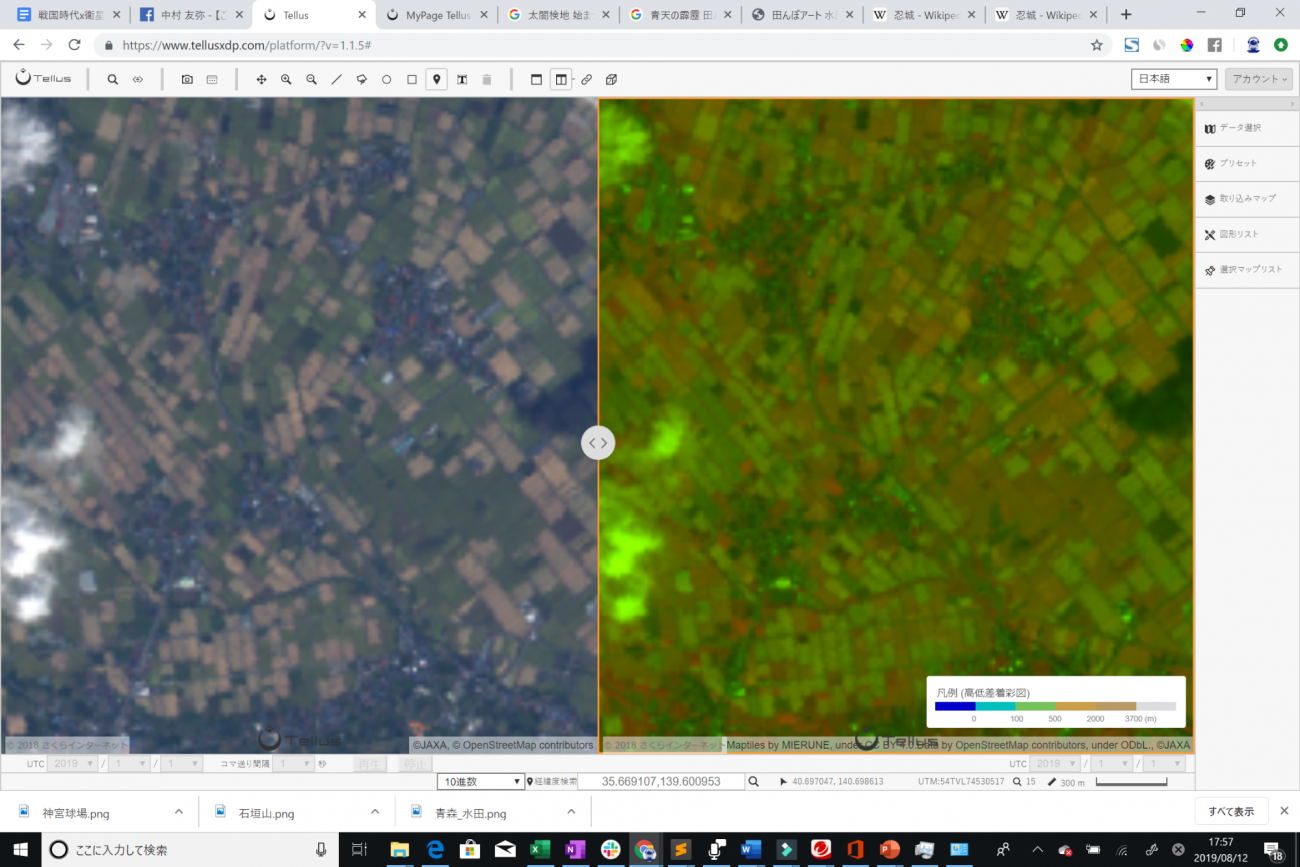The width and height of the screenshot is (1300, 867).
Task: Click the coordinate search magnifier button
Action: [x=756, y=781]
